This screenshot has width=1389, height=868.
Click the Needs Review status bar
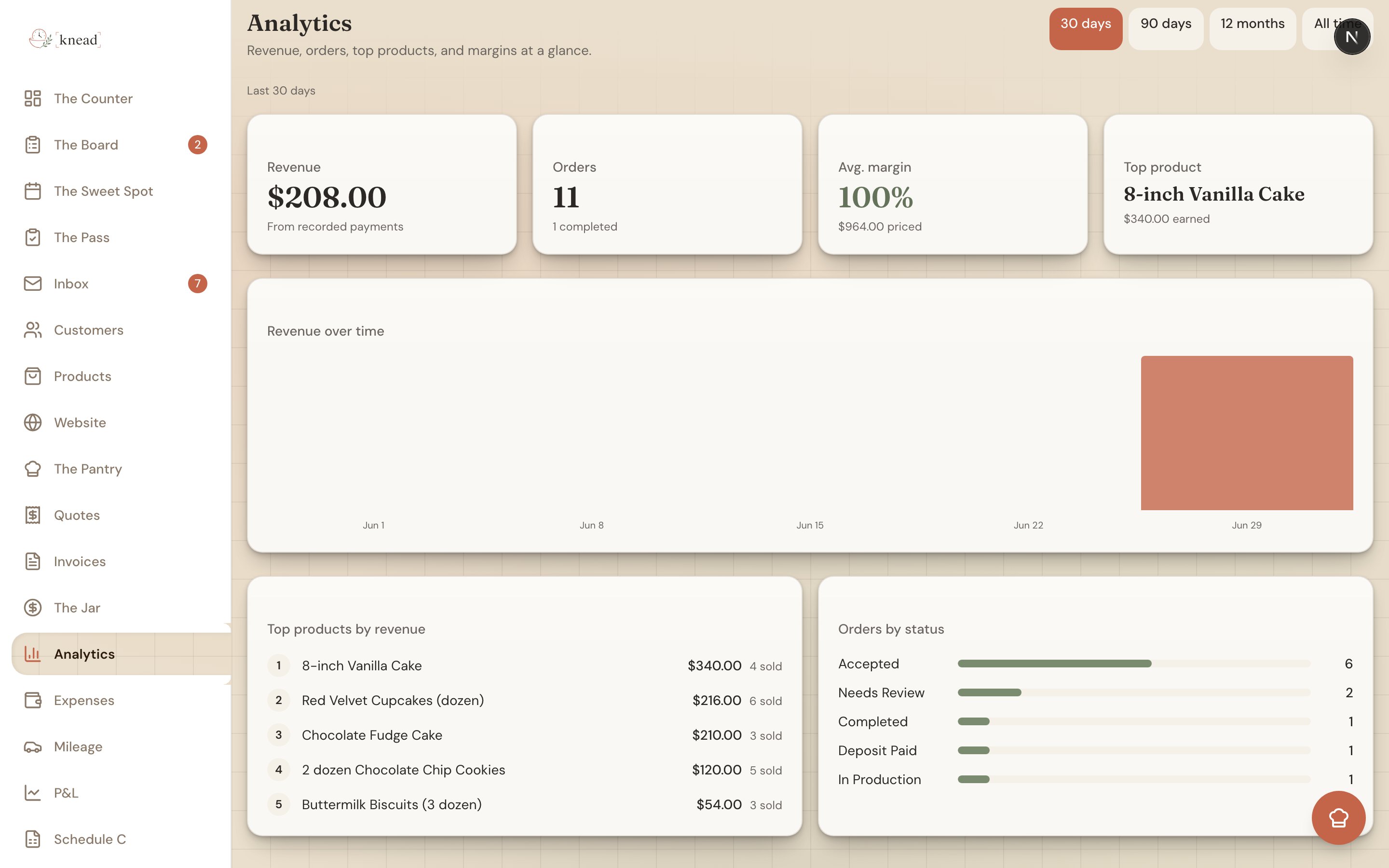[x=1133, y=692]
